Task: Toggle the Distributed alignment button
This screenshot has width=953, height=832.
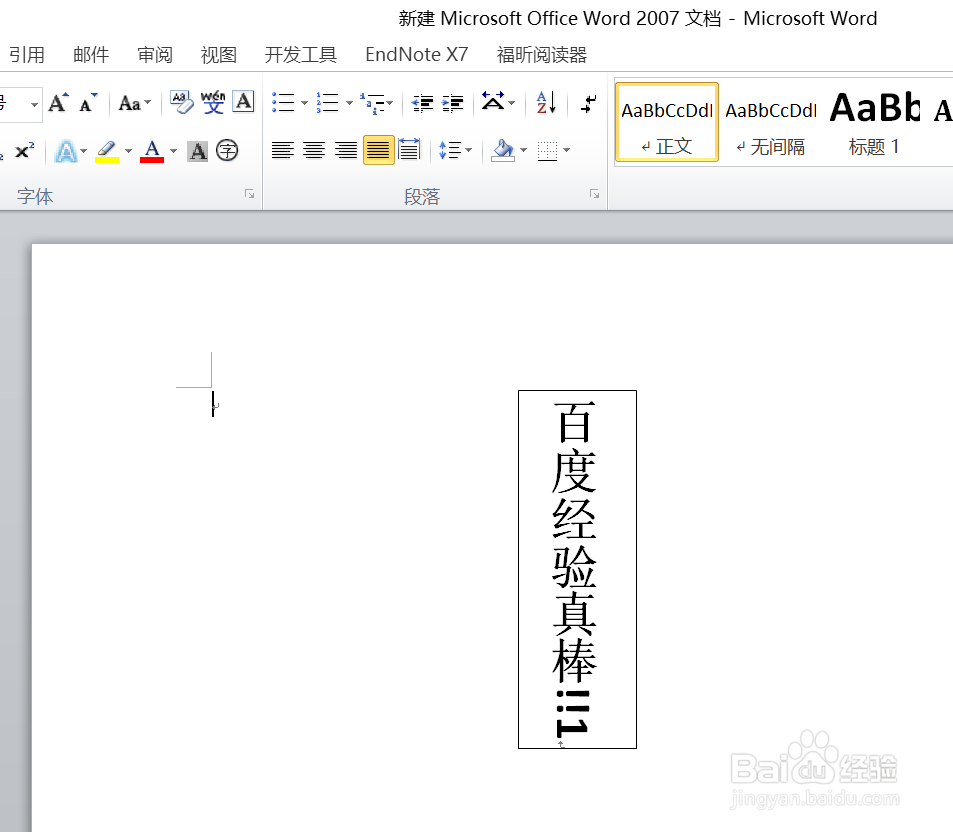Action: click(409, 150)
